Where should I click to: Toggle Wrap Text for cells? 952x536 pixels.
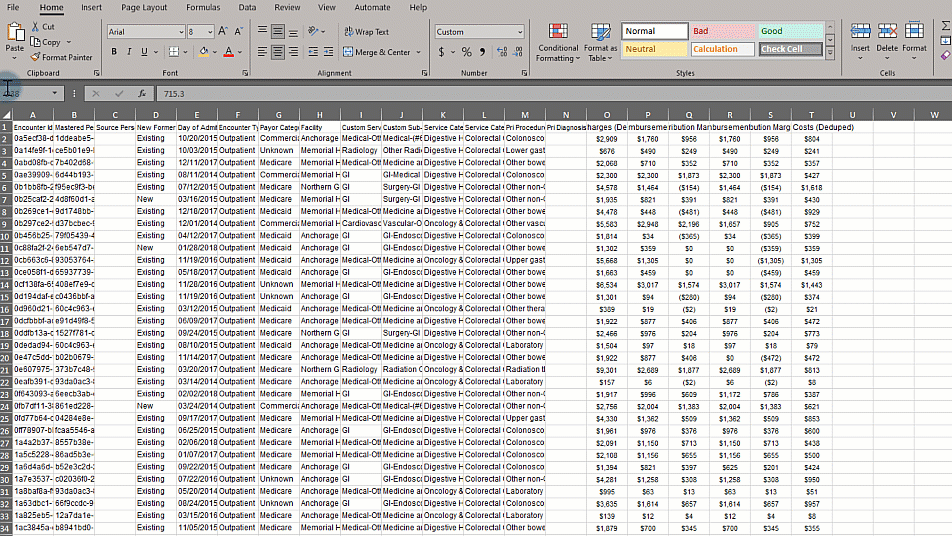366,32
